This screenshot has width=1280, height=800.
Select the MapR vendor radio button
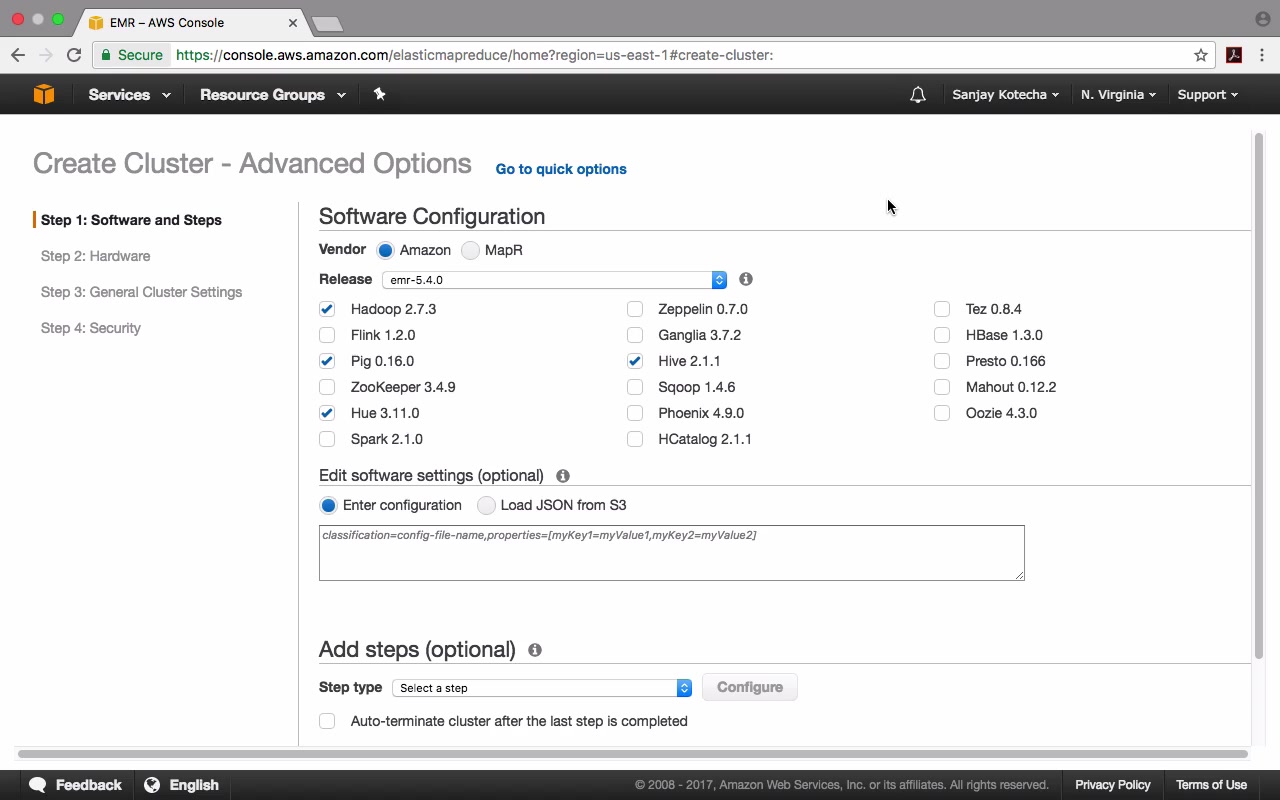coord(470,250)
